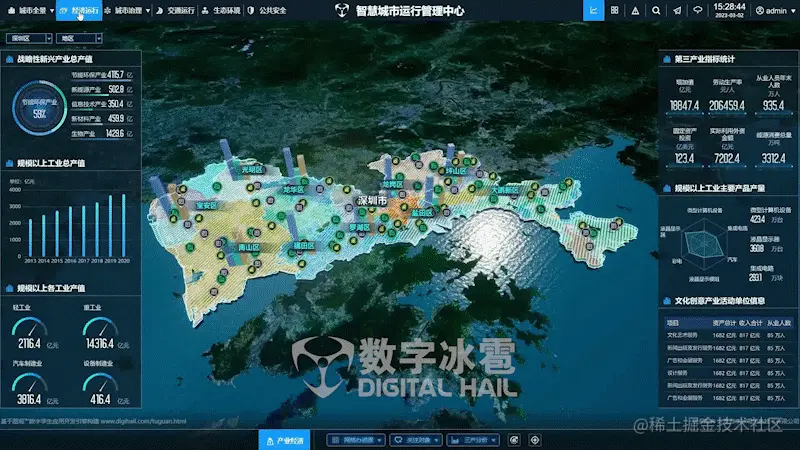Screen dimensions: 800x450
Task: Click the 293.1 integrated circuit output value
Action: 756,278
